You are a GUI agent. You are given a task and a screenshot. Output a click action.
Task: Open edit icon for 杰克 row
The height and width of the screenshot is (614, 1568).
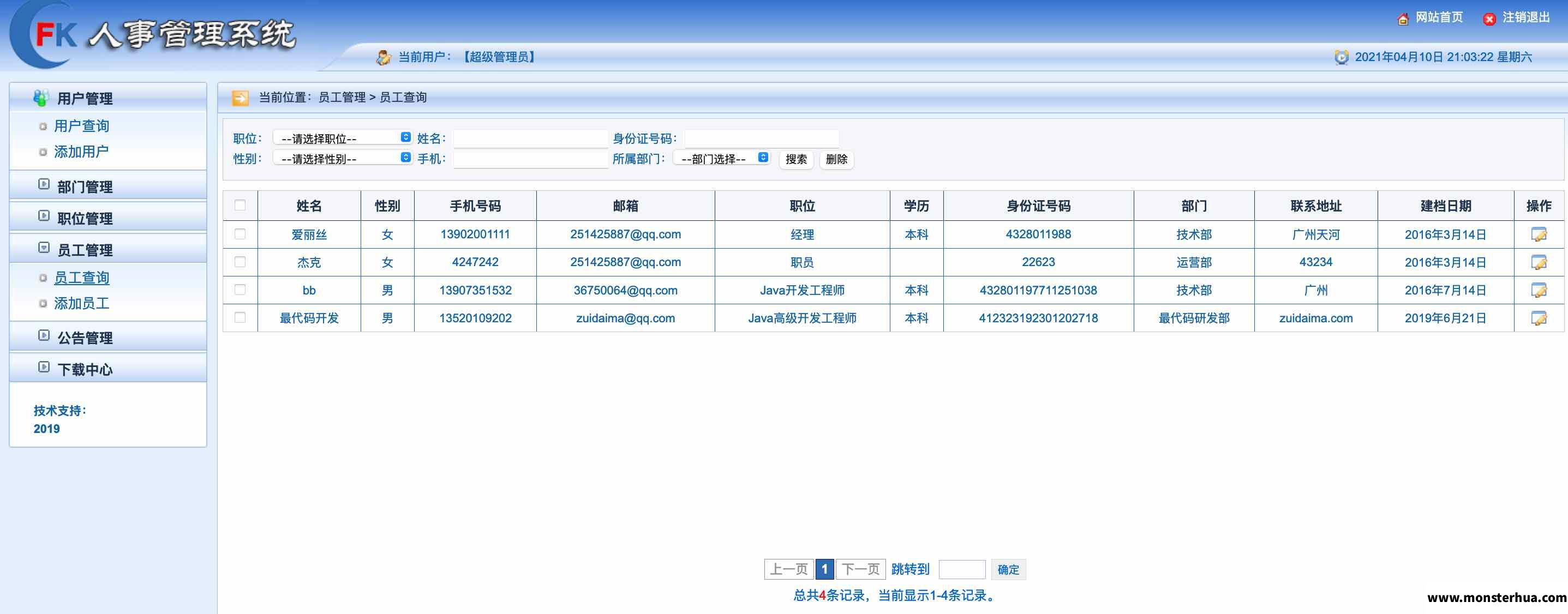1538,262
